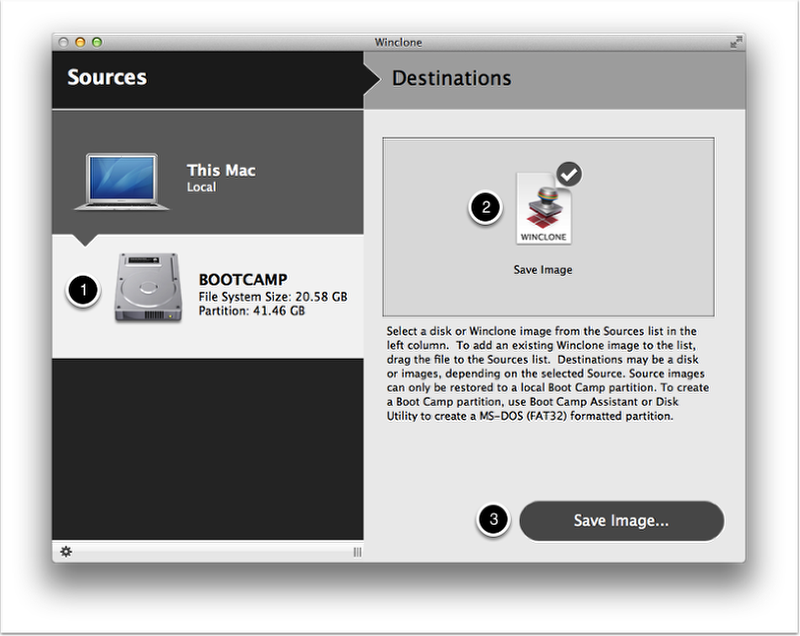Screen dimensions: 800x636
Task: Open the gear actions menu below Sources
Action: coord(66,551)
